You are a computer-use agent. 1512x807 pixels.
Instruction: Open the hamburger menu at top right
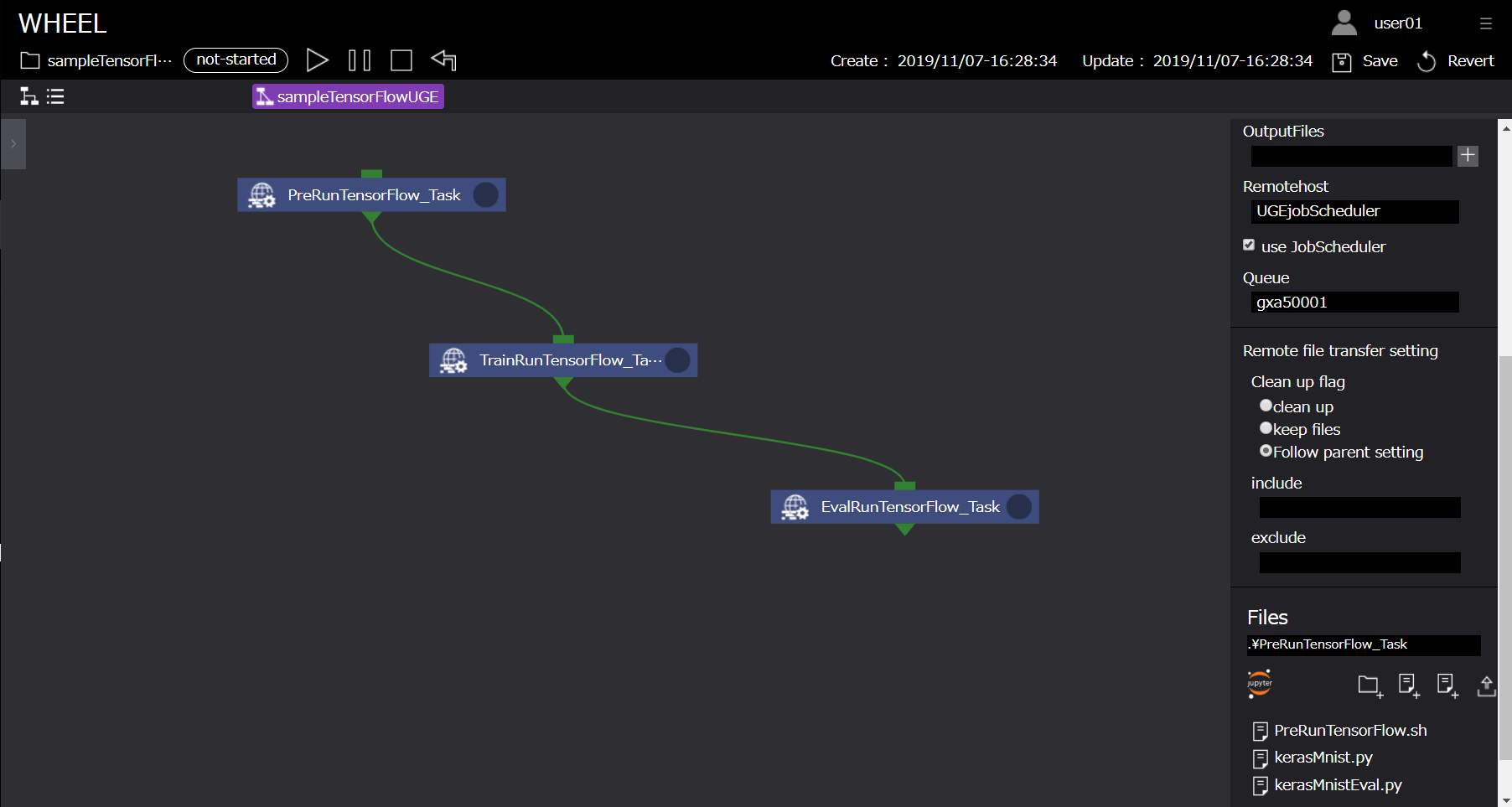(x=1486, y=23)
